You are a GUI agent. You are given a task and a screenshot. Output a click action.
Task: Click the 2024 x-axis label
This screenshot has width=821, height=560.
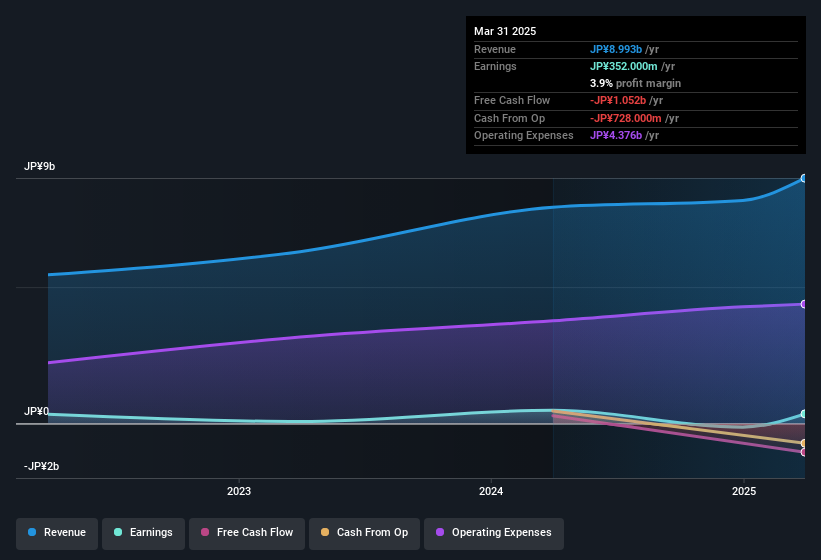pos(491,491)
